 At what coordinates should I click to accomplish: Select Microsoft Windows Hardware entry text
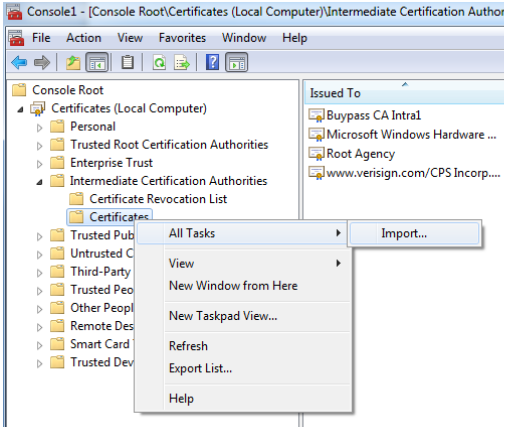click(x=411, y=134)
